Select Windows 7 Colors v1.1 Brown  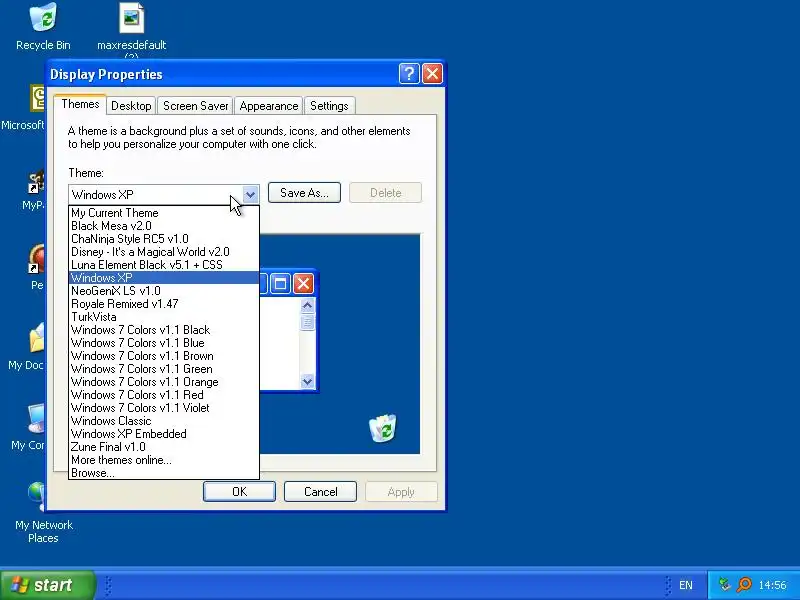point(164,356)
